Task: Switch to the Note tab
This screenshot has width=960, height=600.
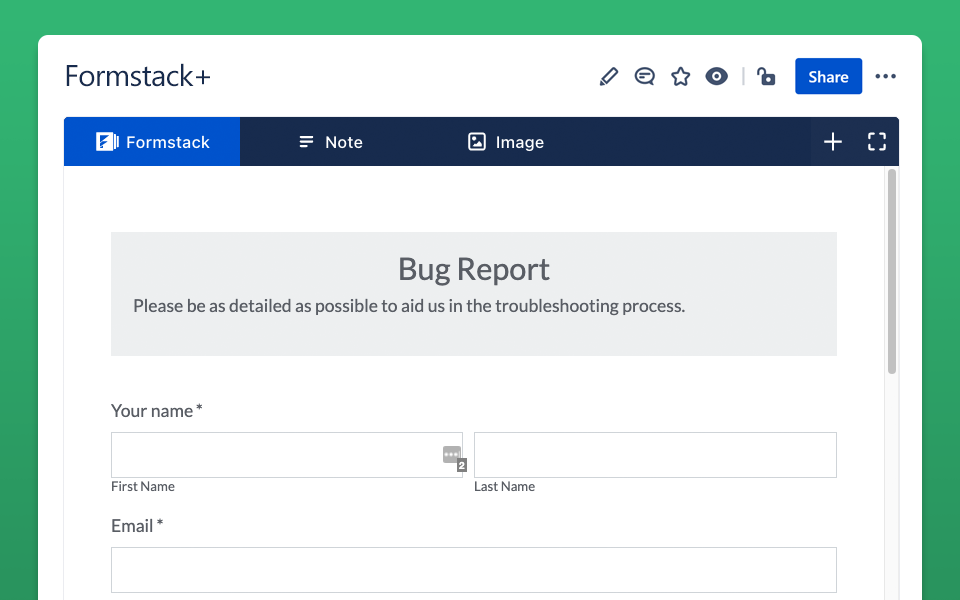Action: tap(331, 142)
